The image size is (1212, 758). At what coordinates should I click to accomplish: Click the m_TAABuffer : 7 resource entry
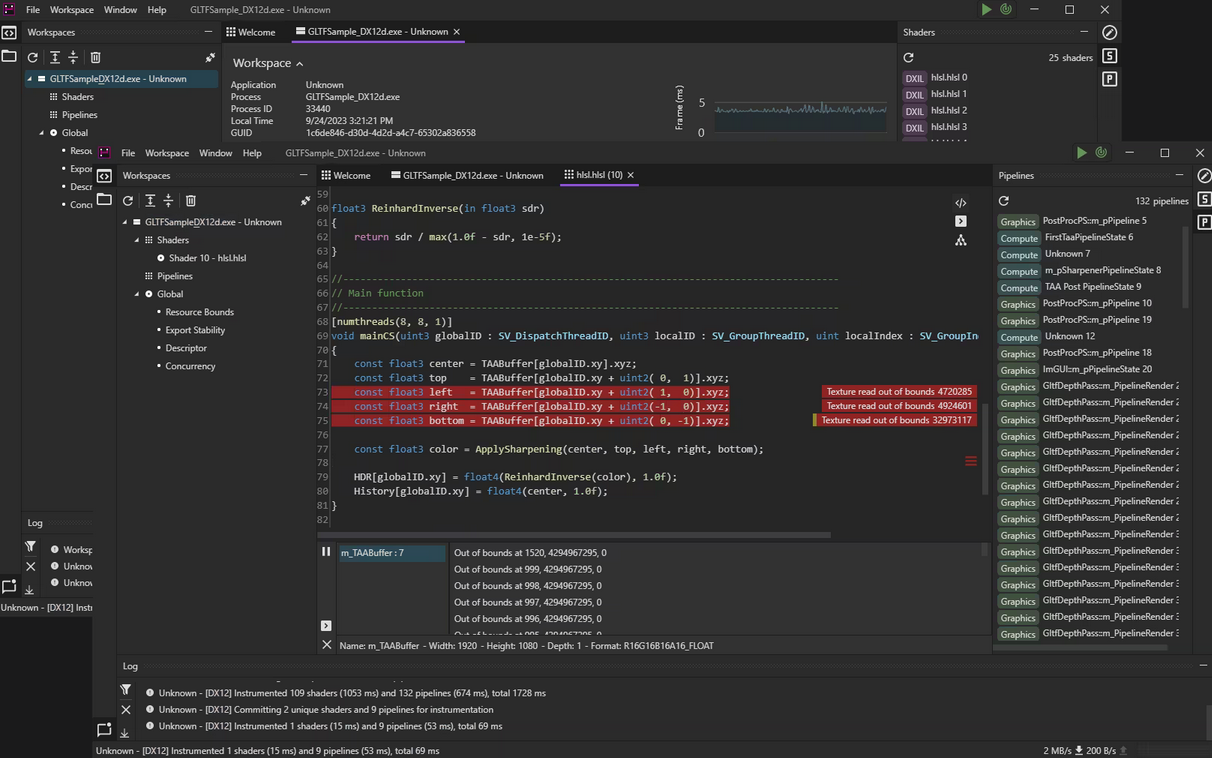tap(391, 553)
